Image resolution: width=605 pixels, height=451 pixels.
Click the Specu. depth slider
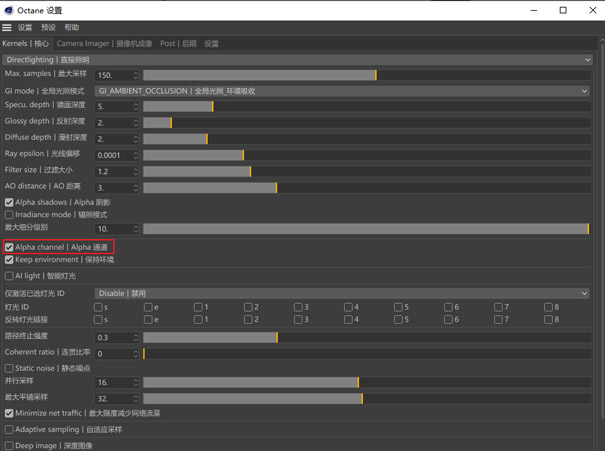(367, 106)
